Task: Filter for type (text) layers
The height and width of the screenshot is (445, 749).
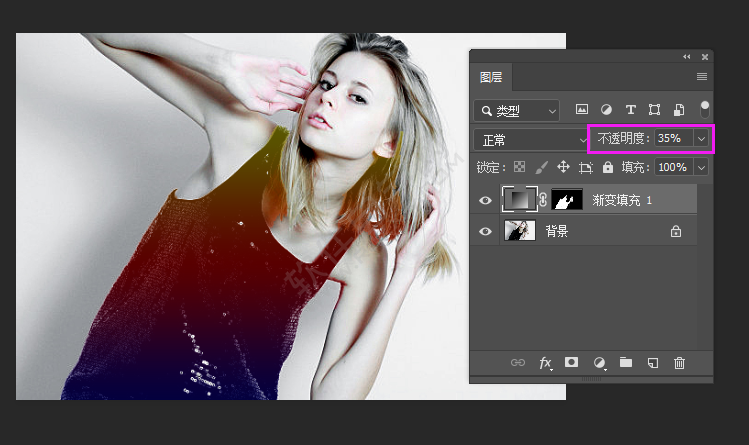Action: 630,110
